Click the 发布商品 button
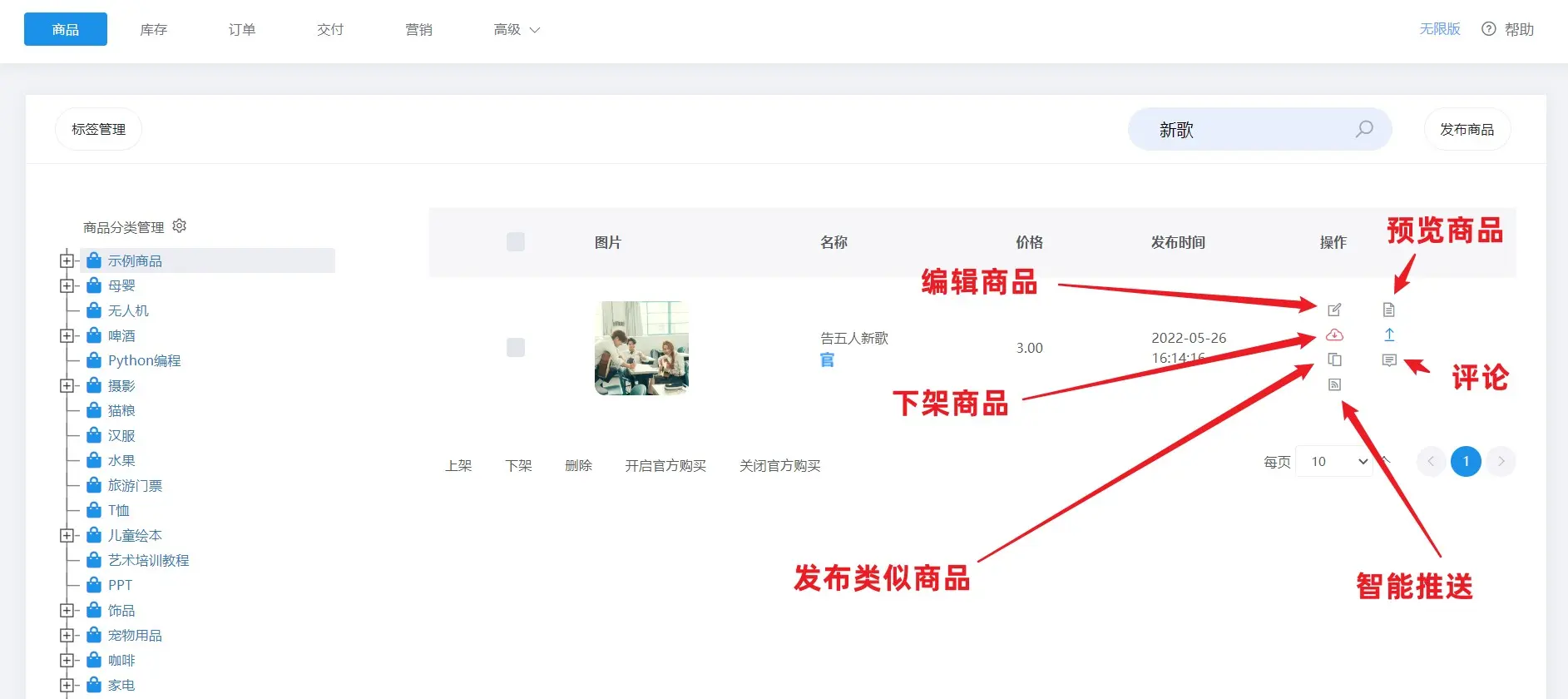 tap(1467, 130)
